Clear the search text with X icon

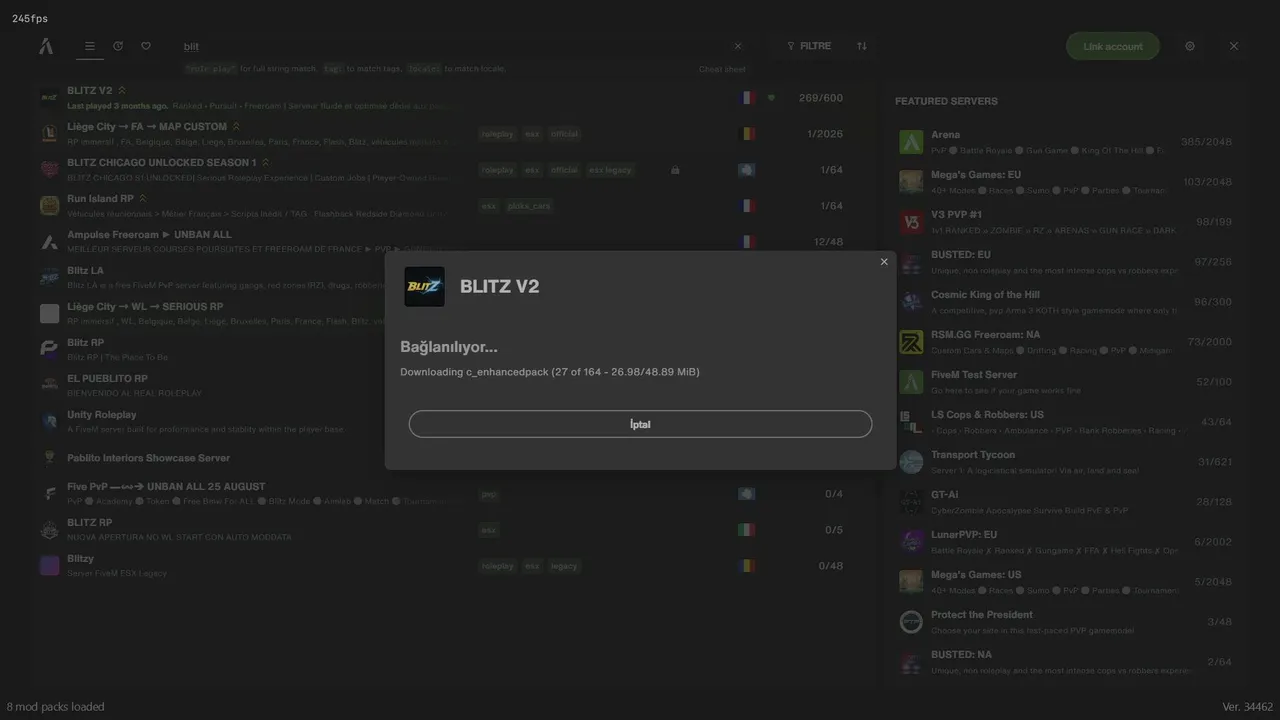[738, 46]
